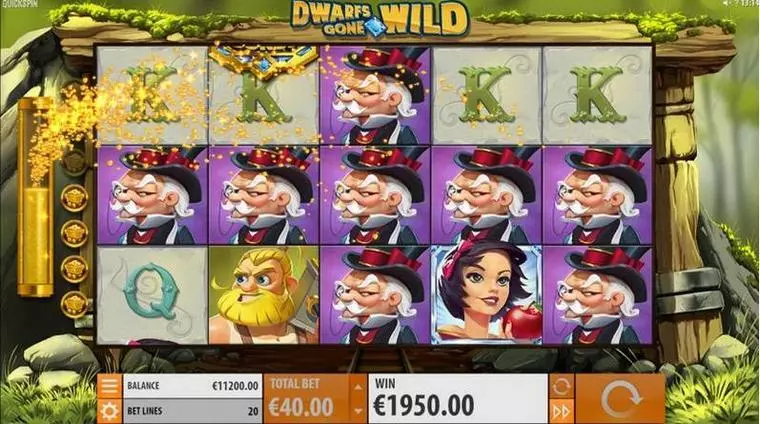Screen dimensions: 760x424
Task: Toggle the sound icon in top corner
Action: pos(728,3)
